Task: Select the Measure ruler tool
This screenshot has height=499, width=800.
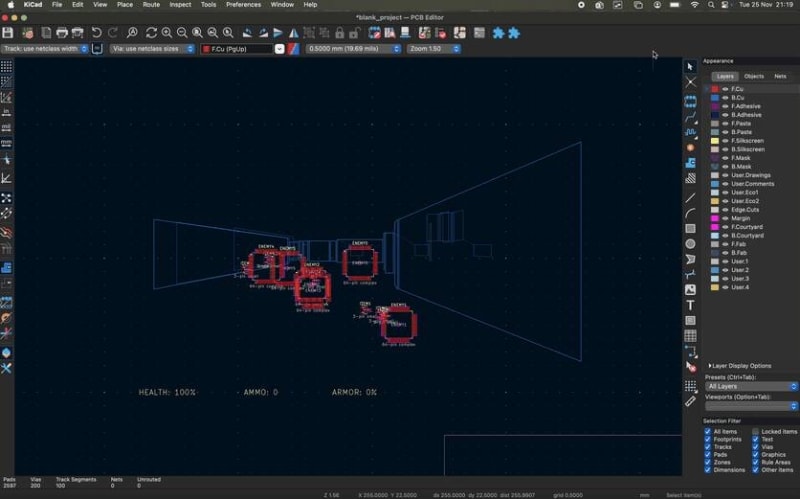Action: [690, 401]
